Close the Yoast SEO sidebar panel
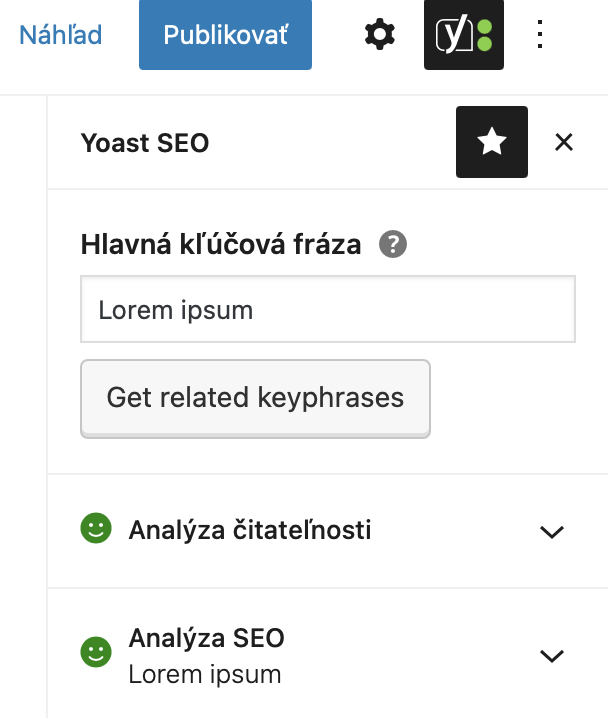Screen dimensions: 608x718 [564, 142]
